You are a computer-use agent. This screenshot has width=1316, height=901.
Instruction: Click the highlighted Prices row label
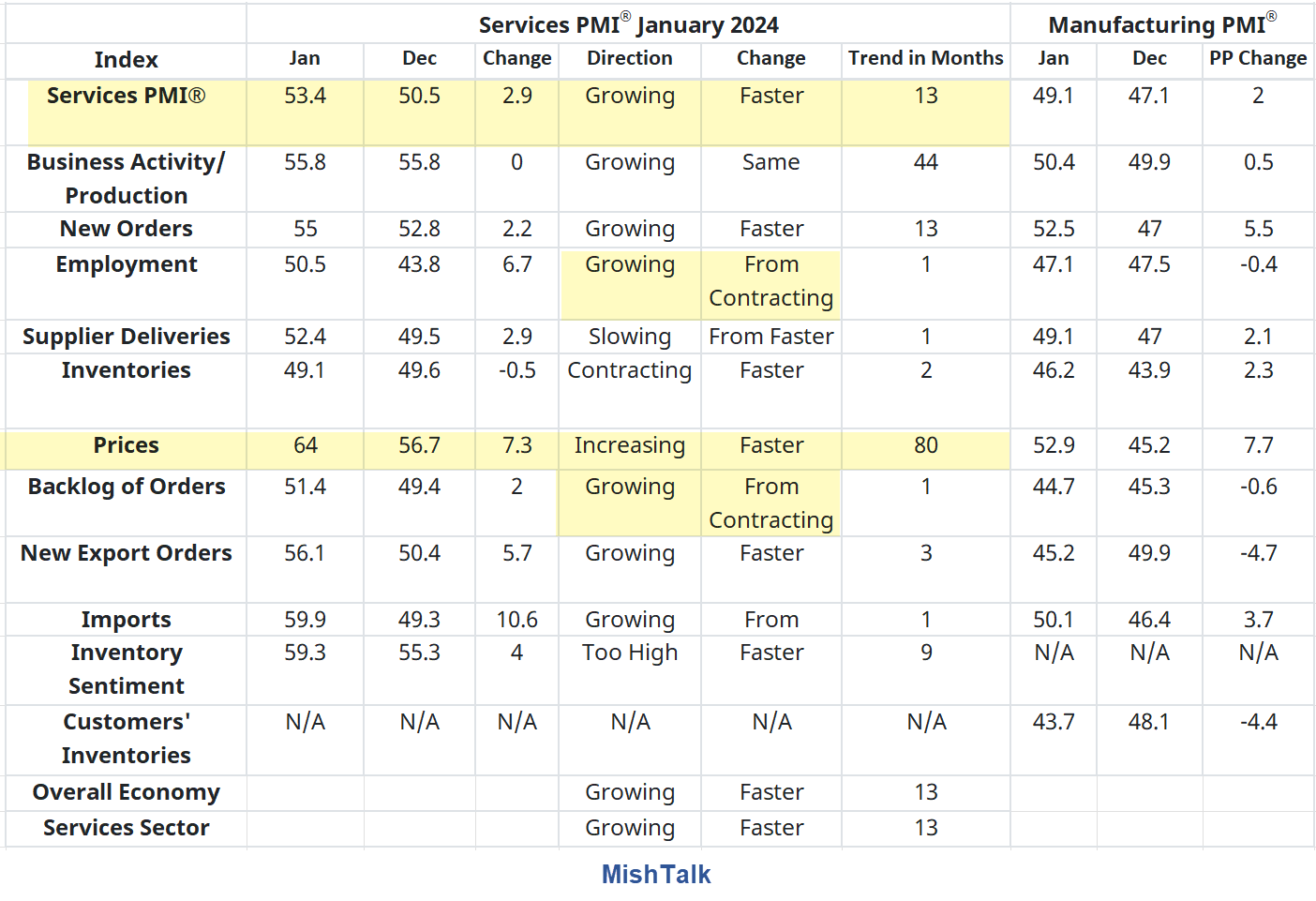126,445
